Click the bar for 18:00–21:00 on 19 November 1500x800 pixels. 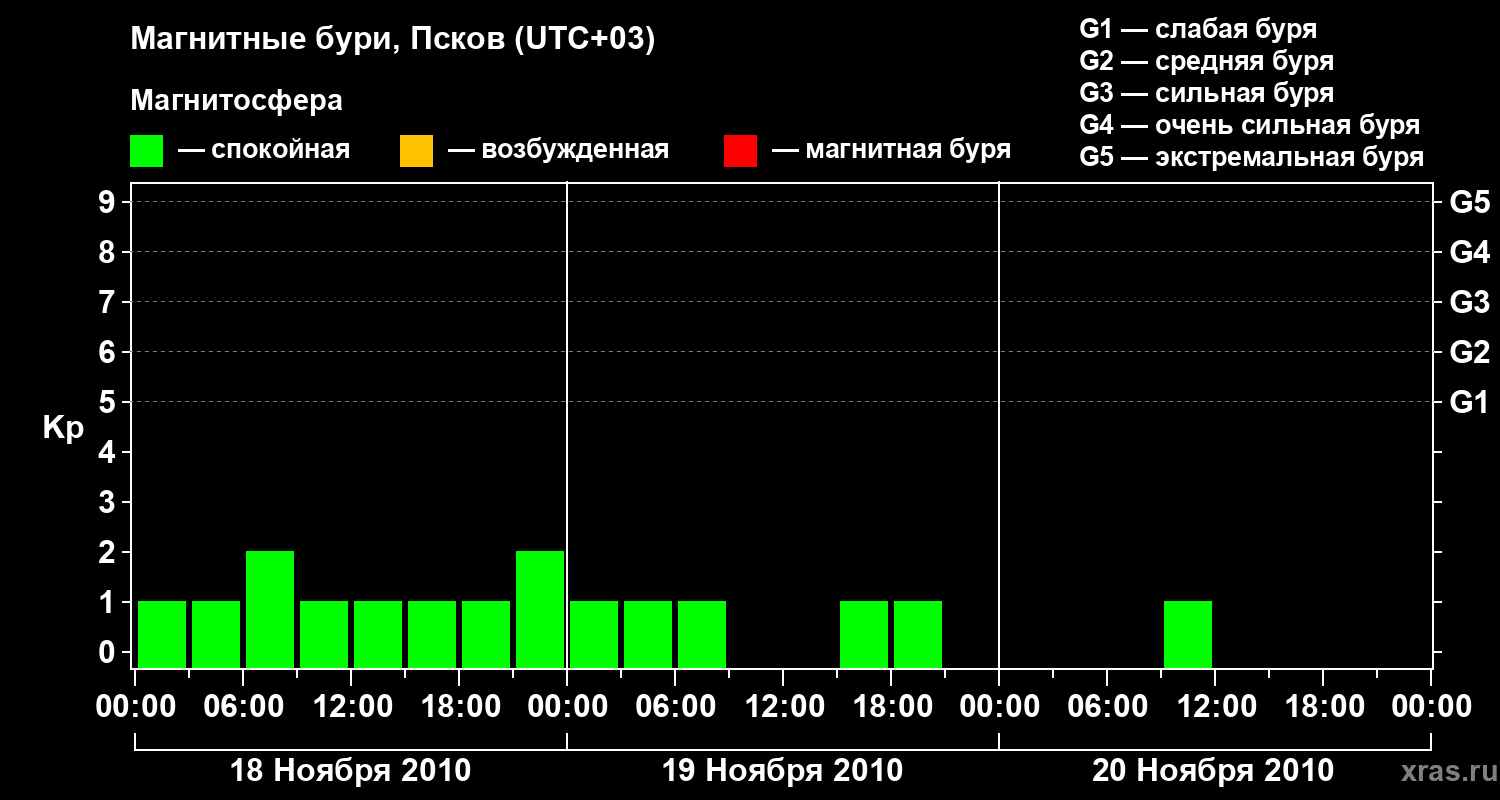click(918, 634)
